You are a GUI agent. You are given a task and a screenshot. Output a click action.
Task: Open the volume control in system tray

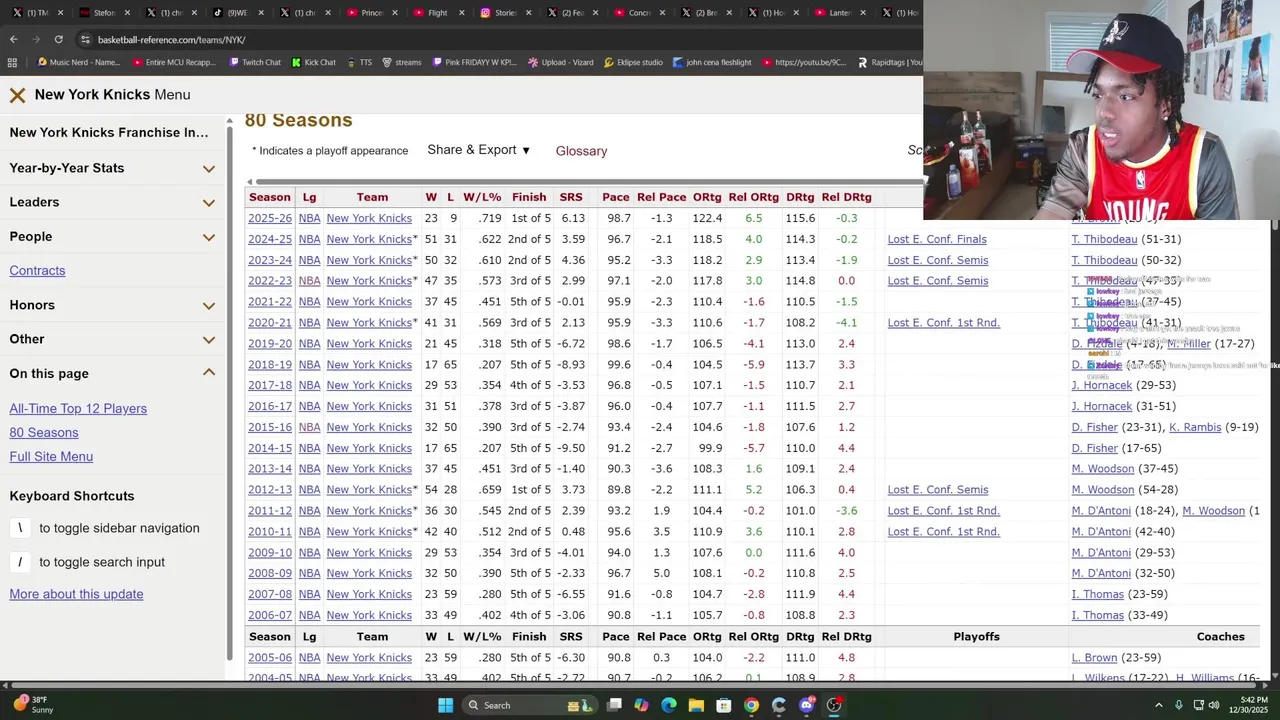1213,705
